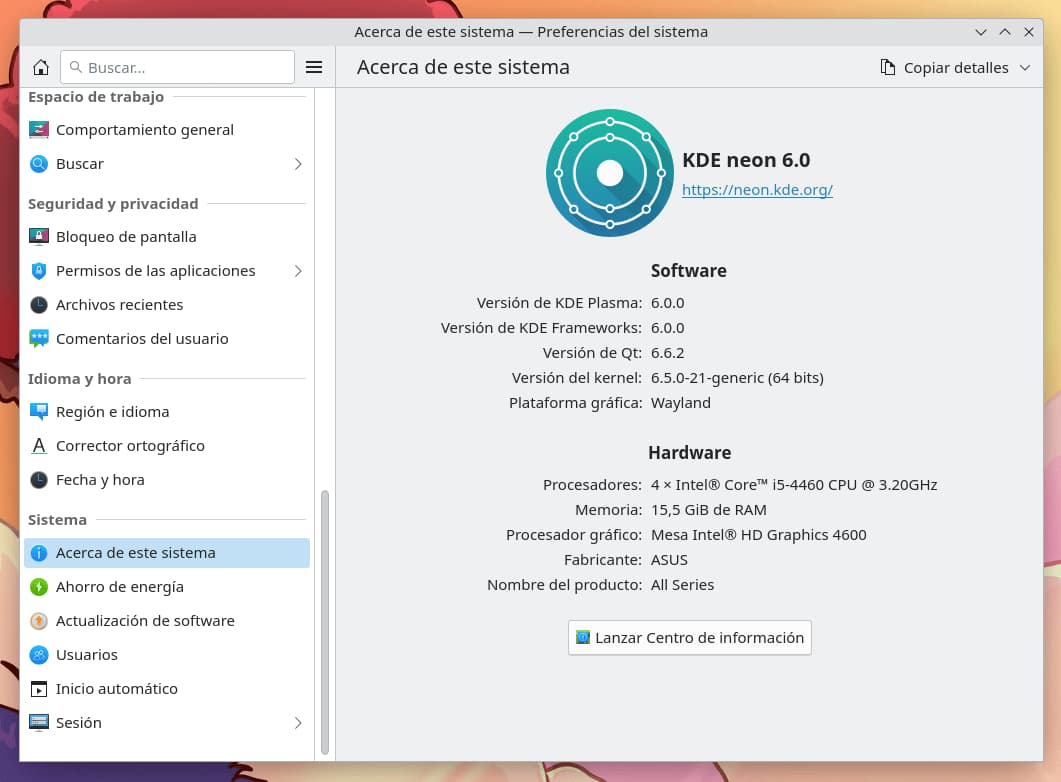The width and height of the screenshot is (1061, 782).
Task: Click the blue info icon for Acerca de este sistema
Action: coord(39,553)
